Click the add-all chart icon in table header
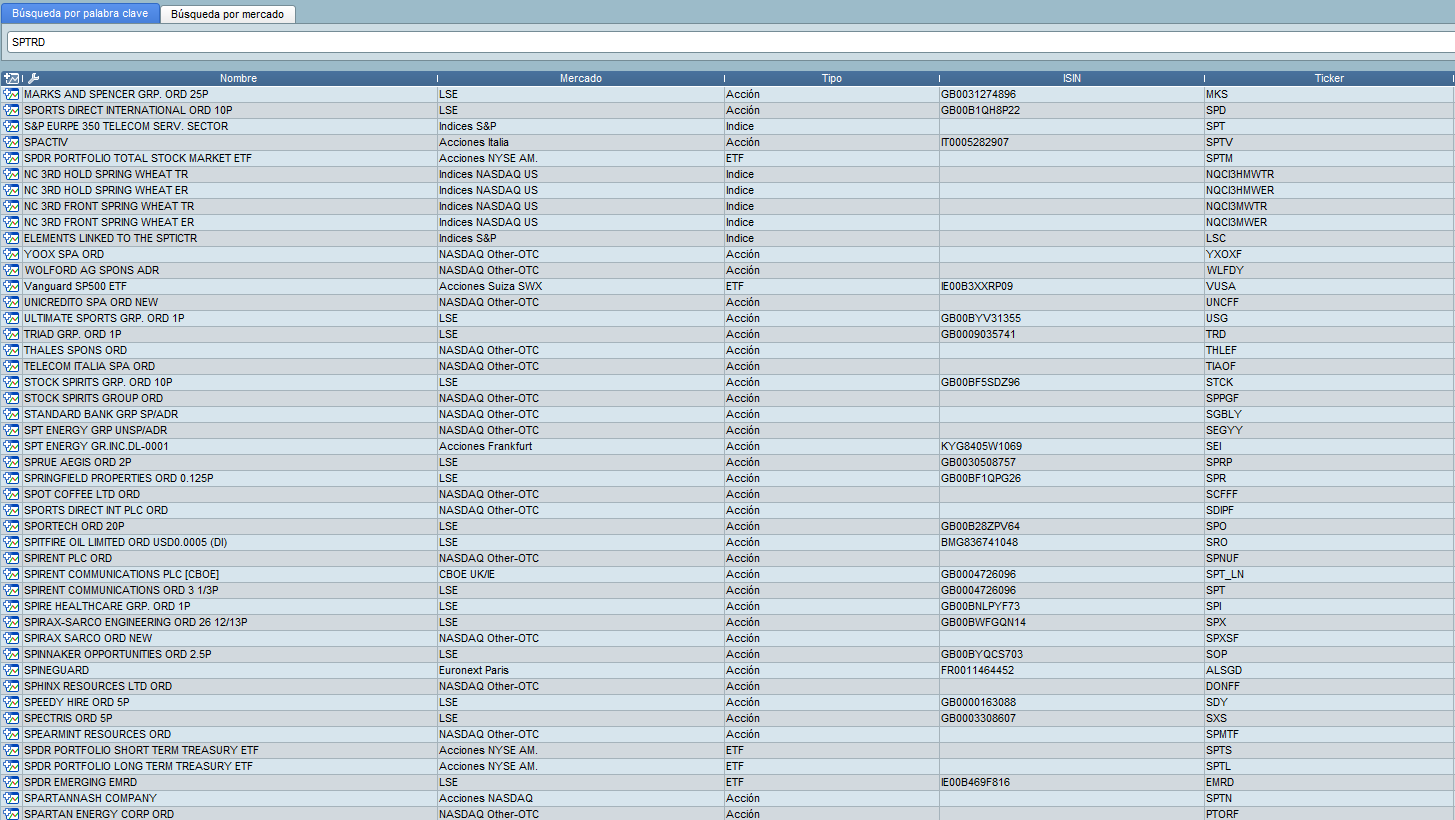This screenshot has width=1455, height=820. pyautogui.click(x=11, y=78)
